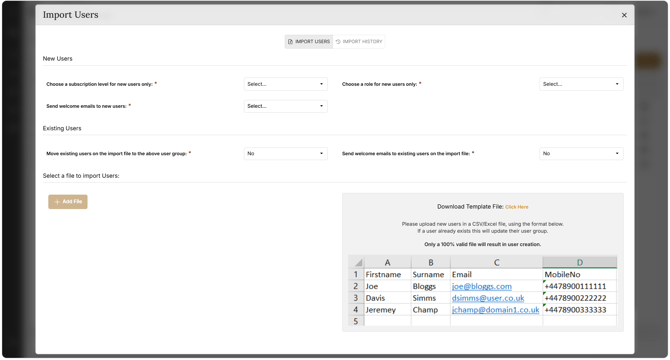Click 'Choose a subscription level for new users only' label
This screenshot has height=360, width=670.
click(100, 84)
